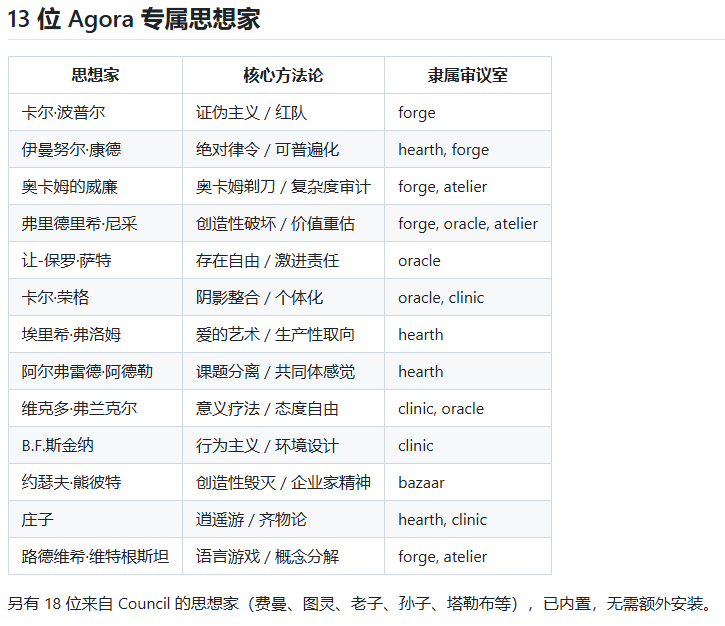725x626 pixels.
Task: Select the 让-保罗·萨特 cell
Action: pyautogui.click(x=66, y=260)
